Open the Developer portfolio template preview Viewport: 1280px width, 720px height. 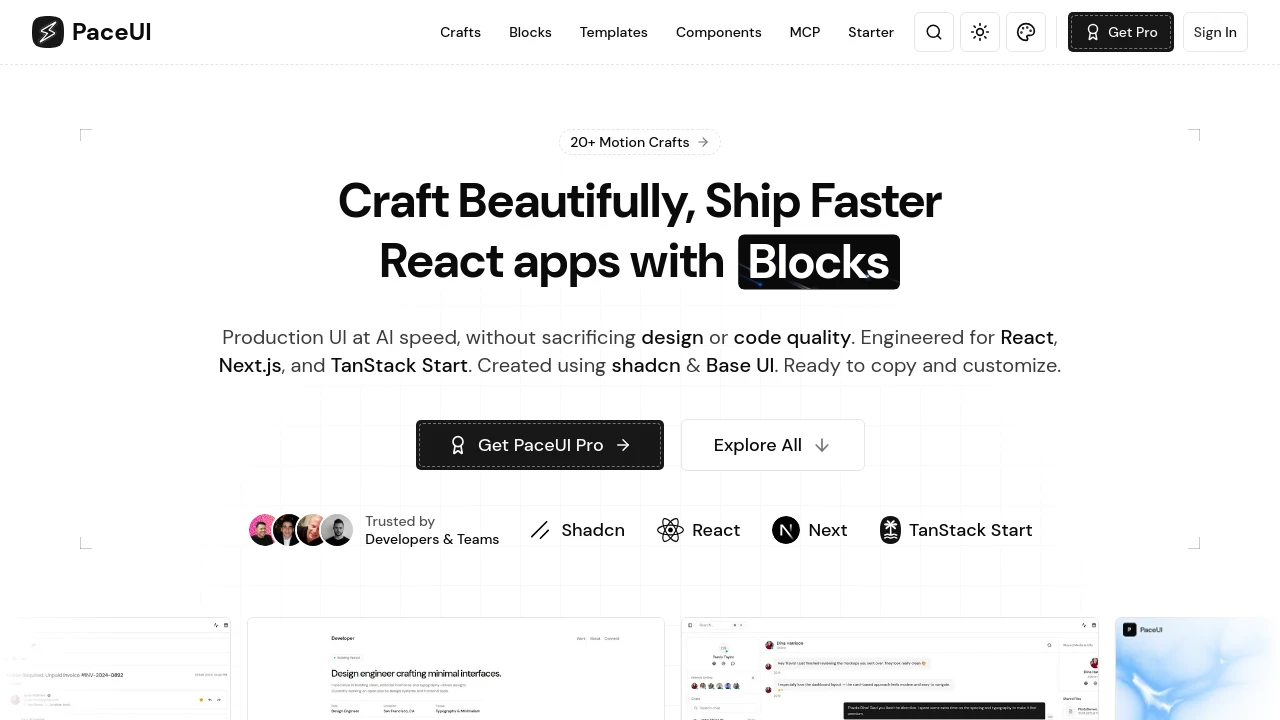456,669
